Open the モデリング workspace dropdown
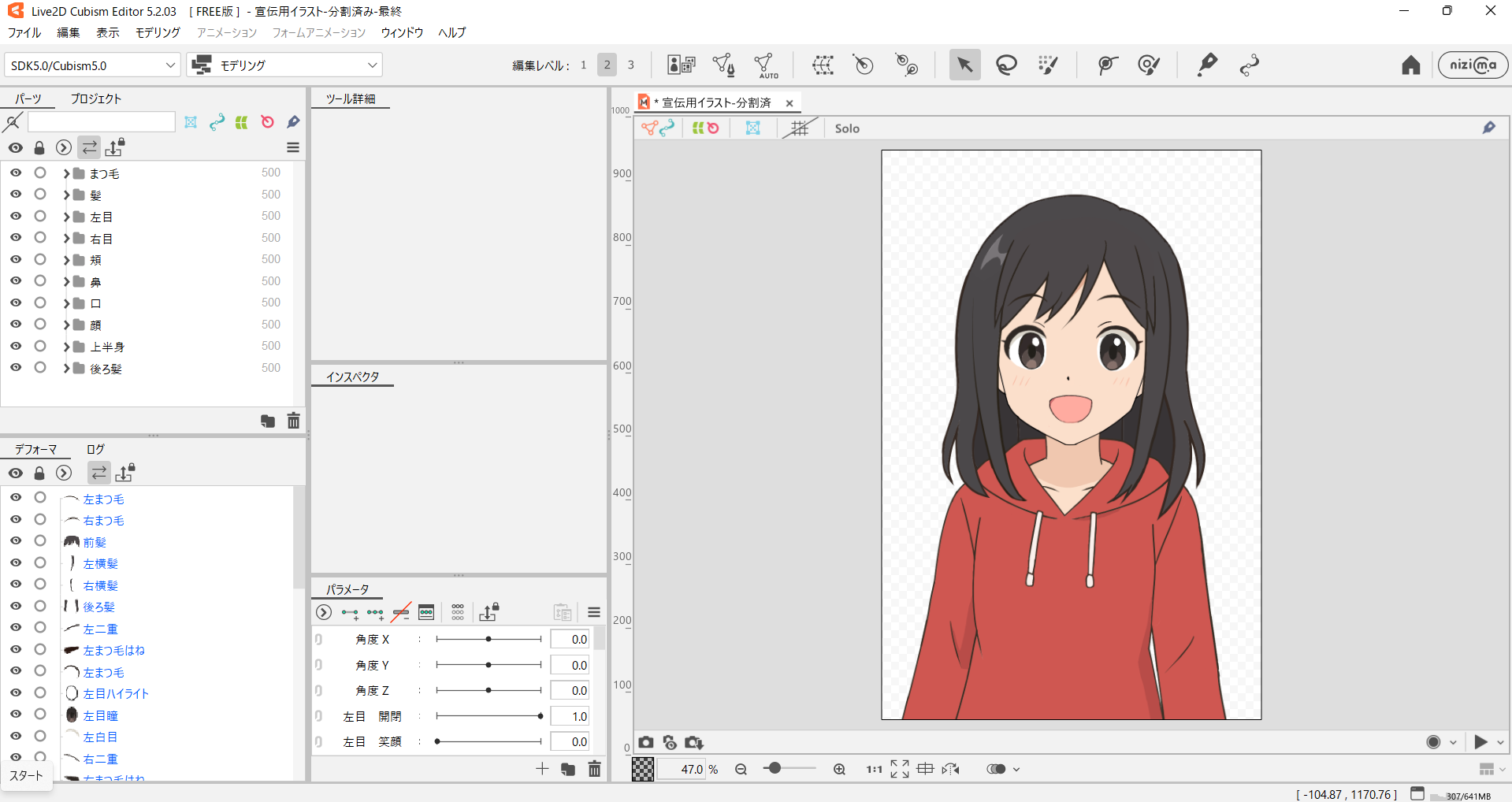The height and width of the screenshot is (802, 1512). 284,65
